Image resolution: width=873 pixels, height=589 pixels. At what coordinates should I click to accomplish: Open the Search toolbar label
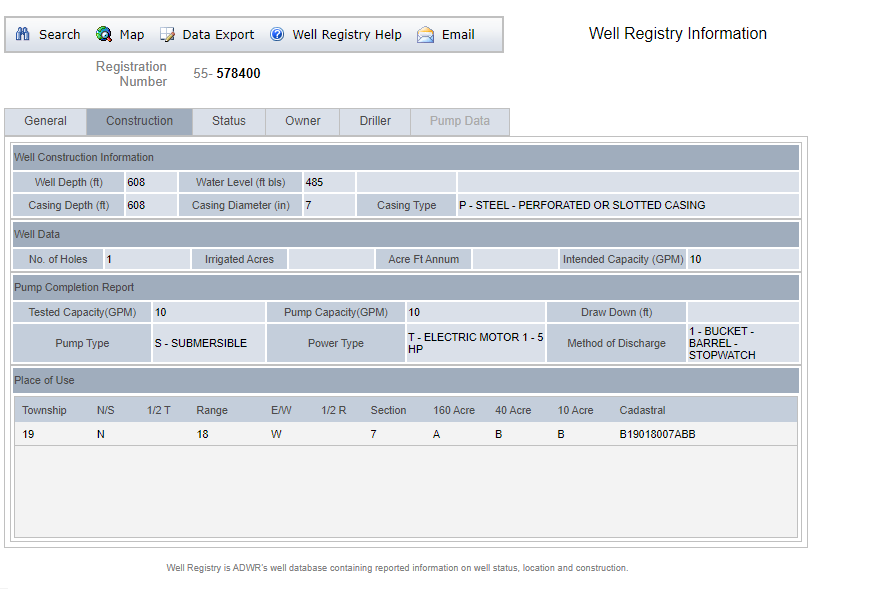59,34
